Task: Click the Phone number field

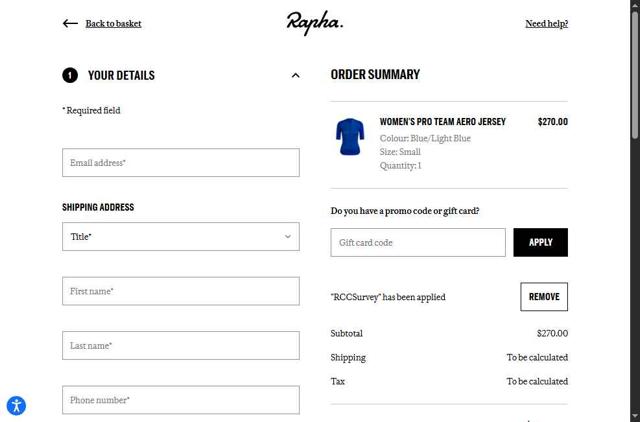Action: pyautogui.click(x=180, y=400)
